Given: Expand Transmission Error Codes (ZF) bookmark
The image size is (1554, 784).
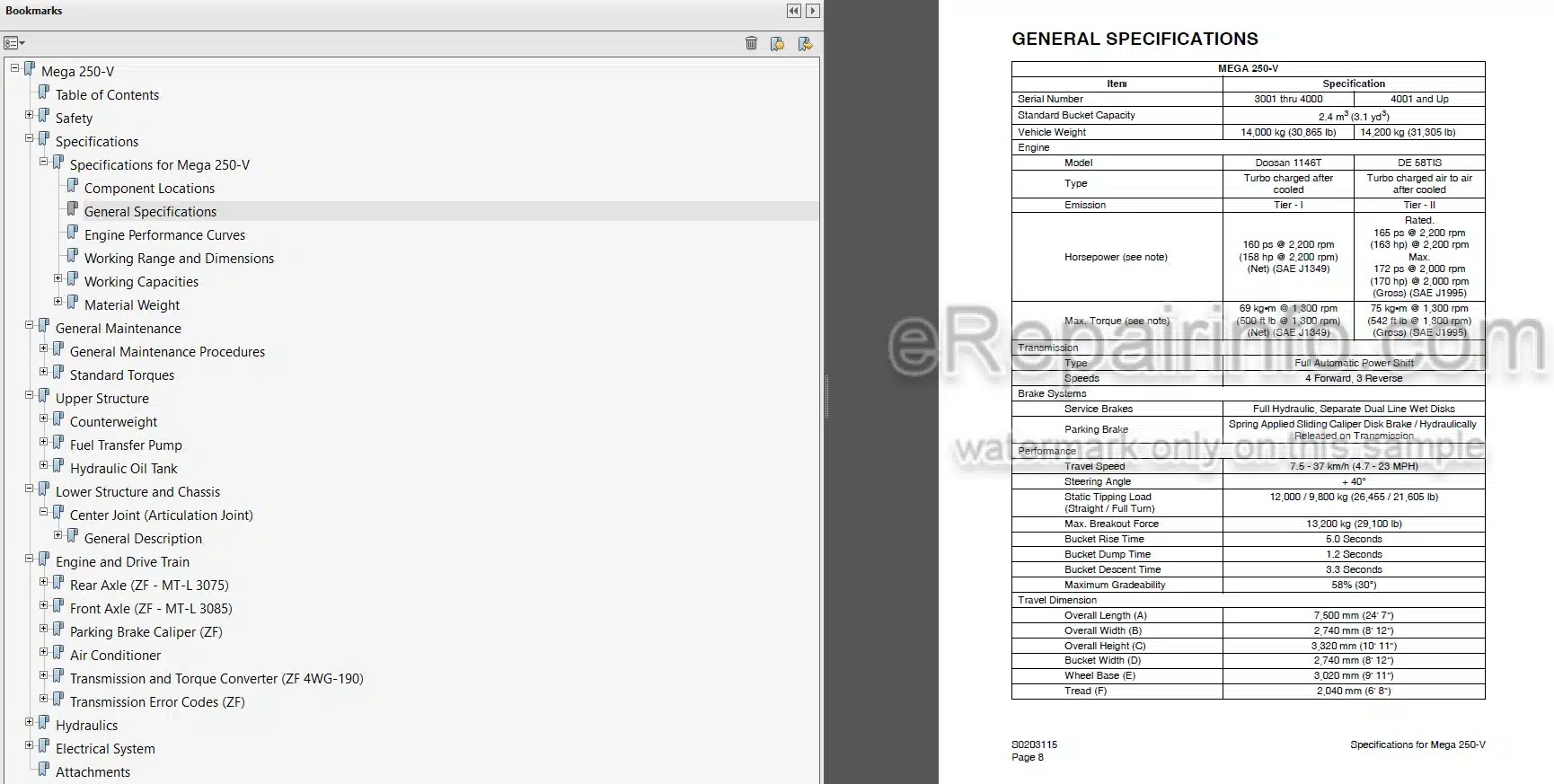Looking at the screenshot, I should [x=43, y=699].
